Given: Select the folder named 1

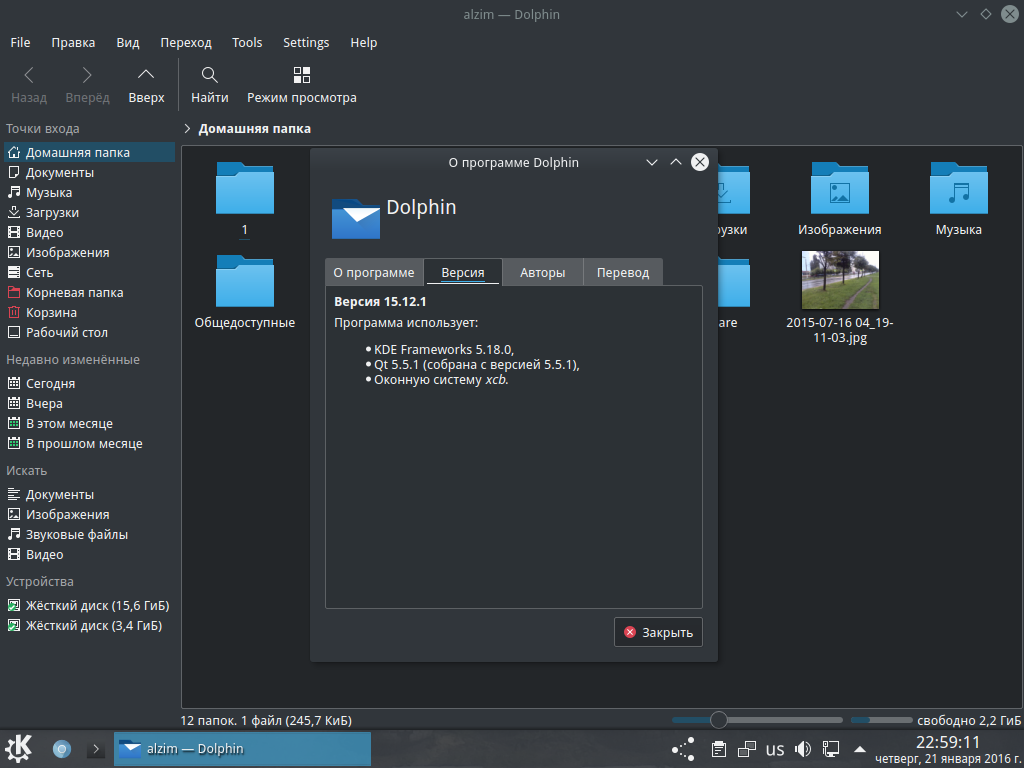Looking at the screenshot, I should pos(245,198).
